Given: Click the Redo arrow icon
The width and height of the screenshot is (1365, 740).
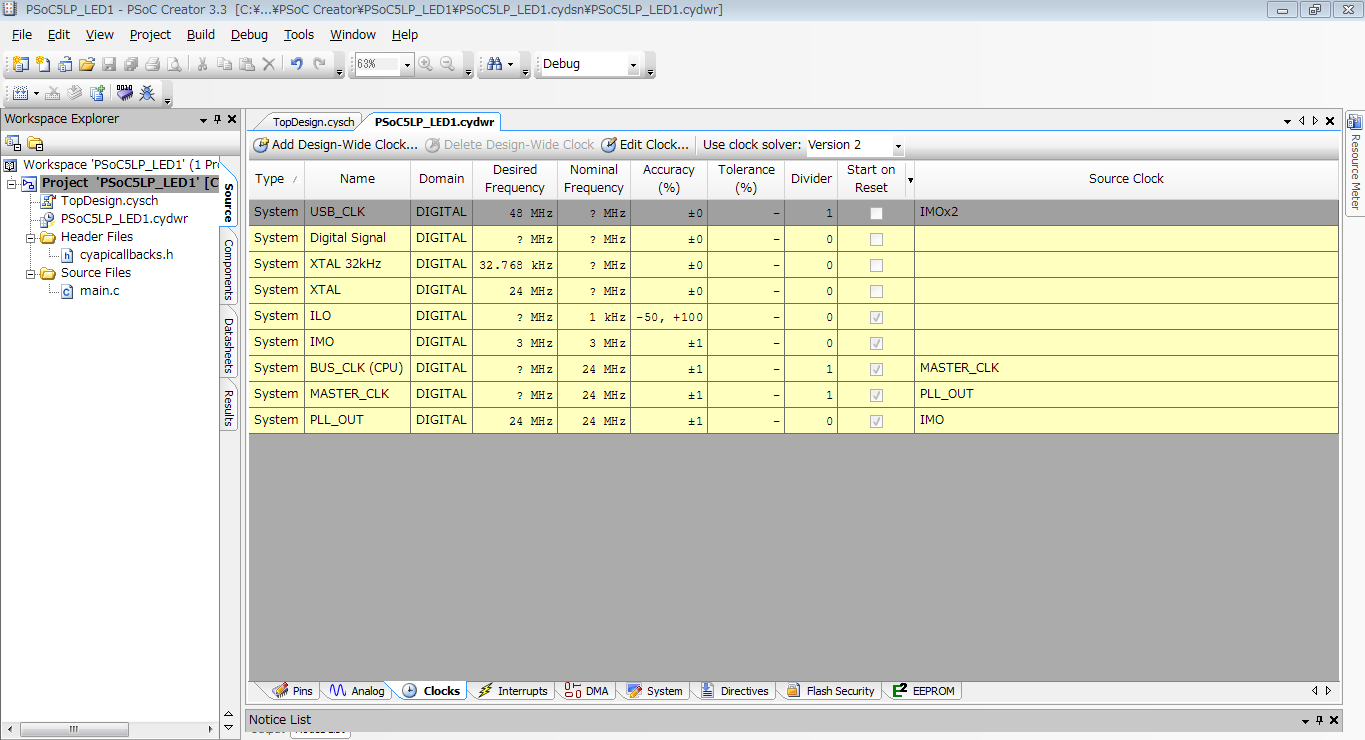Looking at the screenshot, I should tap(319, 64).
